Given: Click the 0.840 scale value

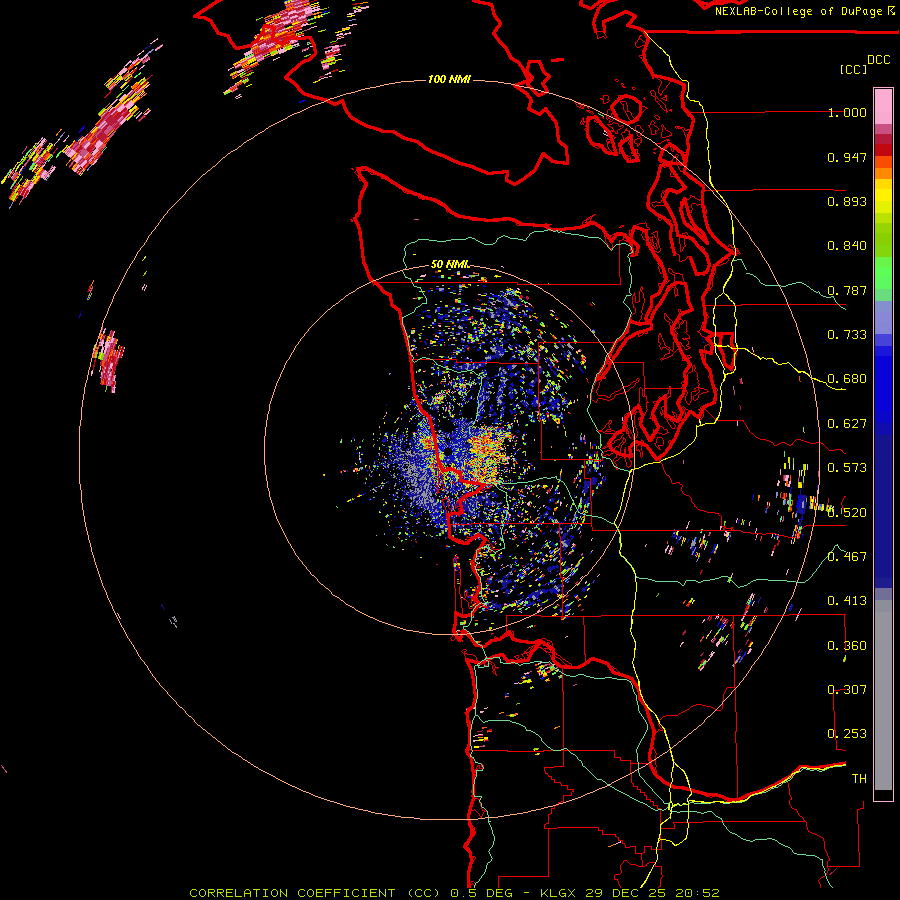Looking at the screenshot, I should click(x=847, y=246).
